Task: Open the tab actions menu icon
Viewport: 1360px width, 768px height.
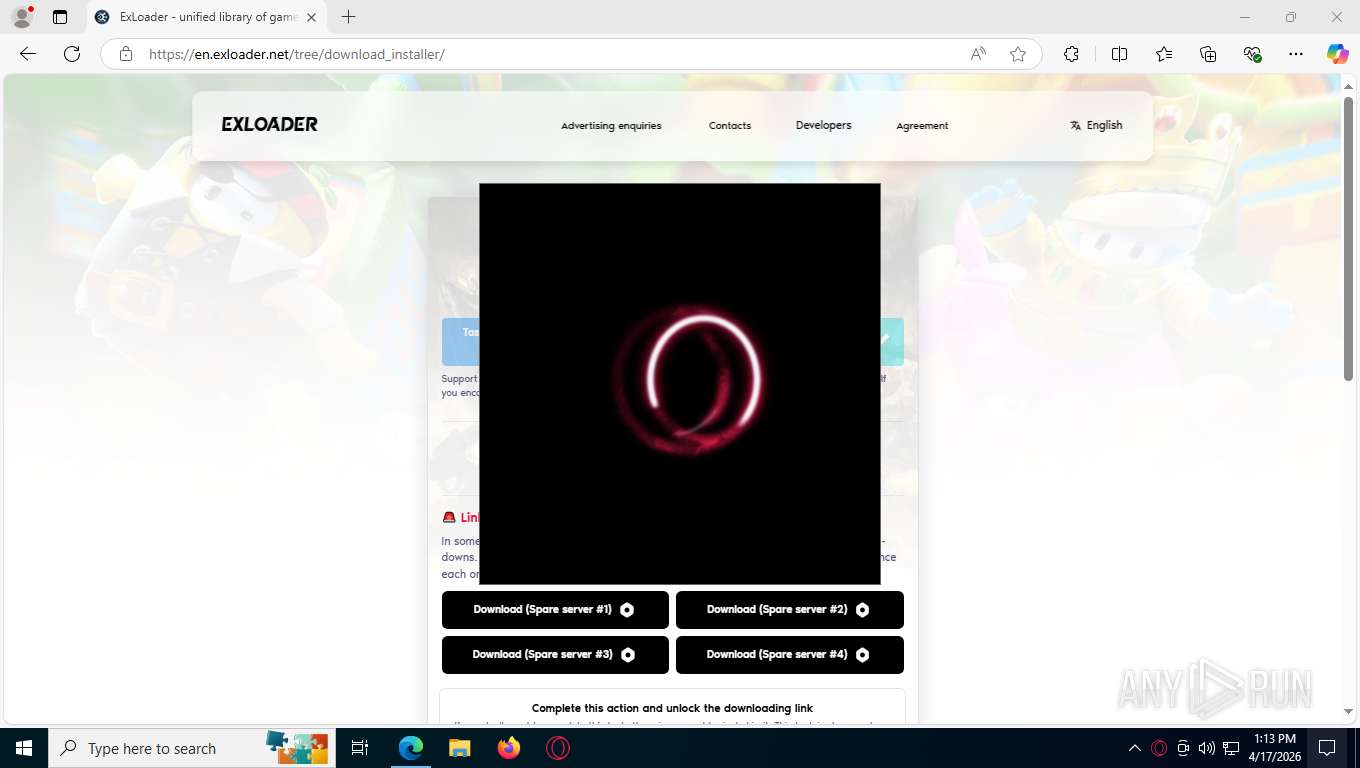Action: pos(60,17)
